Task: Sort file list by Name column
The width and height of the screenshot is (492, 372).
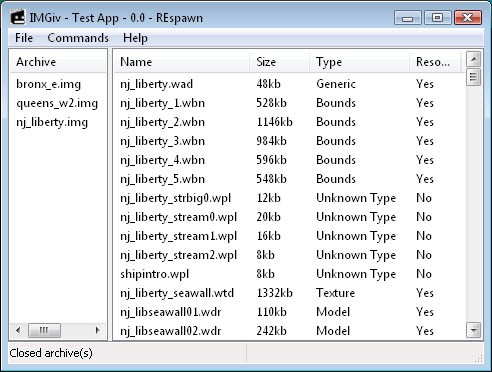Action: [182, 62]
